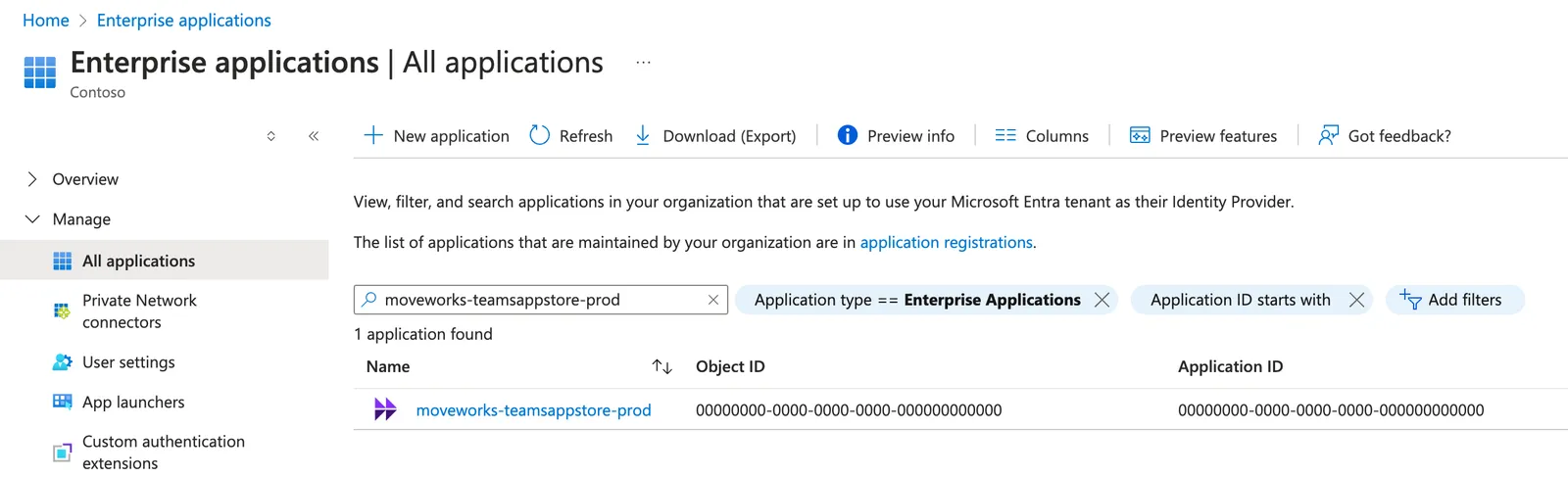Open the application registrations link
The width and height of the screenshot is (1568, 477).
click(947, 242)
